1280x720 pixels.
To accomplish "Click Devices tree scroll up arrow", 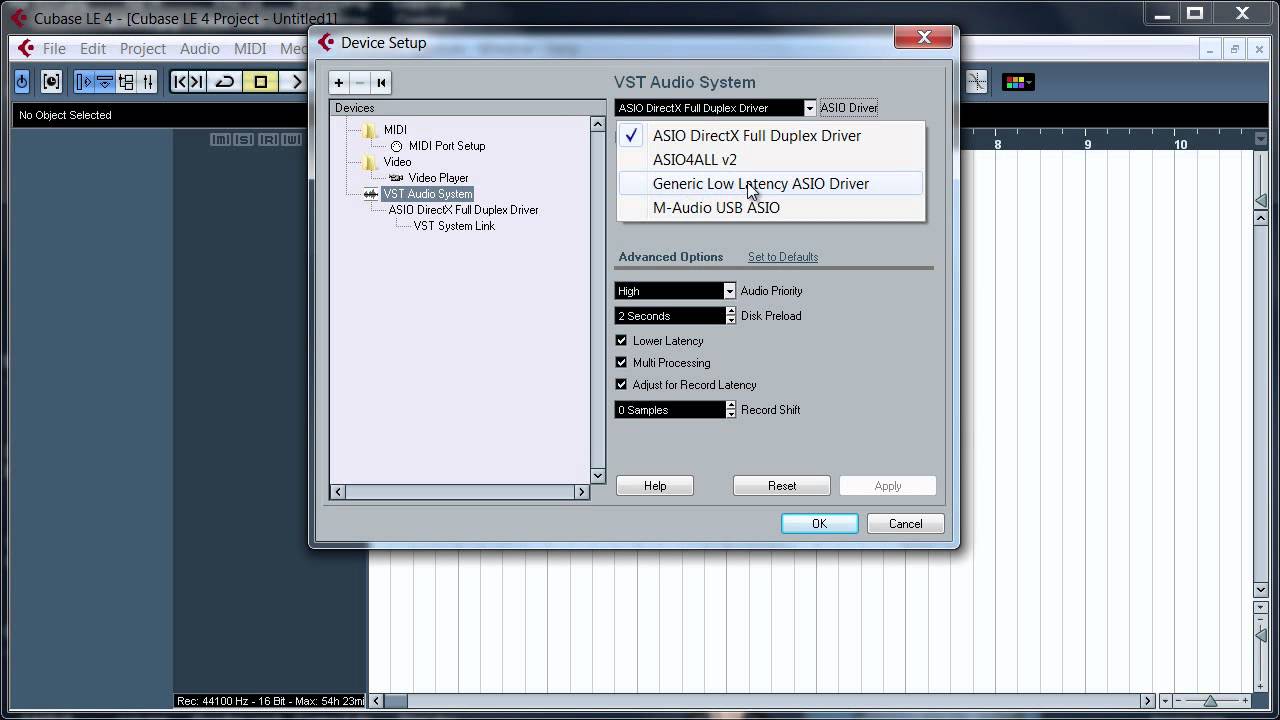I will [598, 124].
